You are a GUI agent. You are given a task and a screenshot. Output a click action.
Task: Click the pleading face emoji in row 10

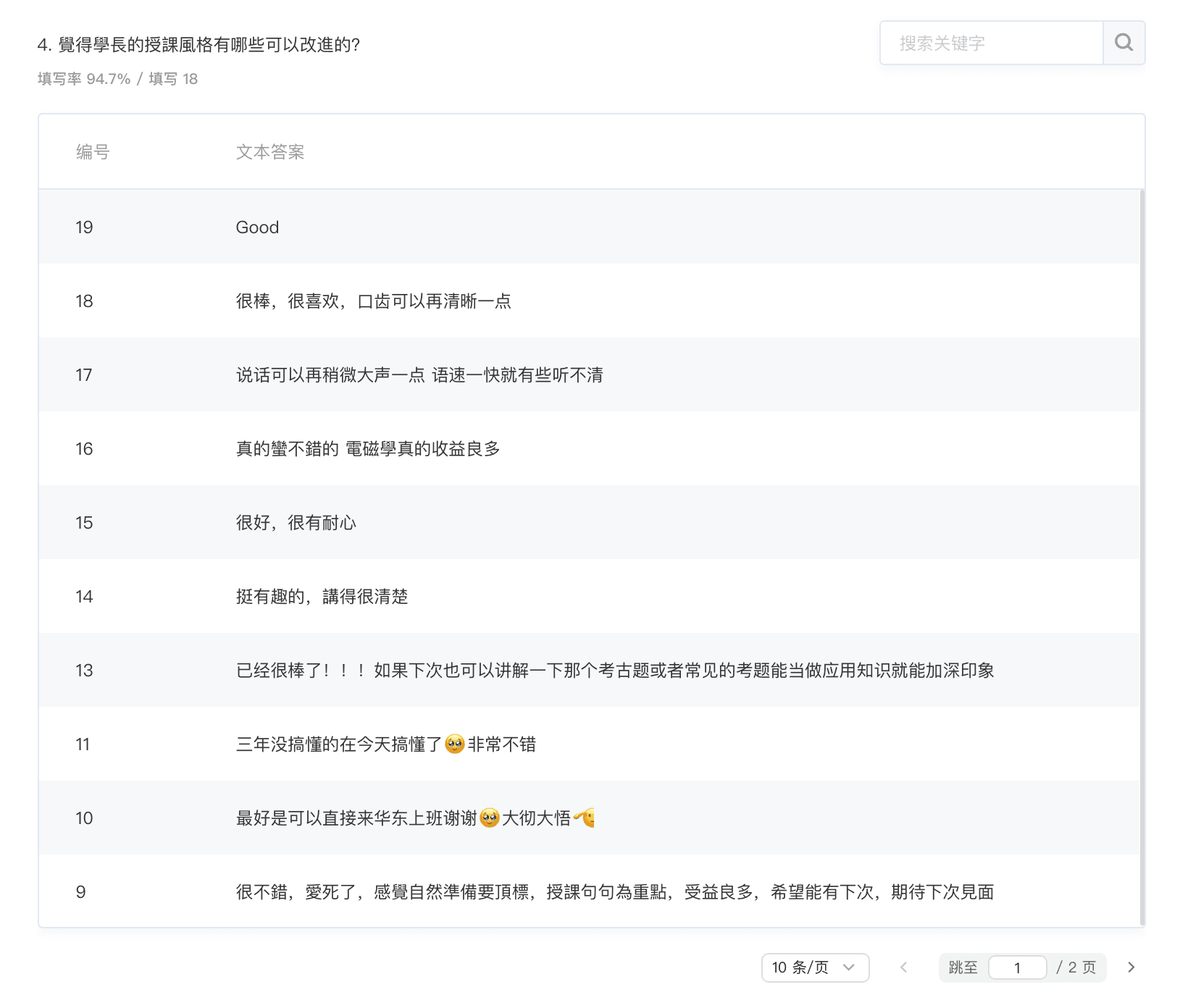pos(490,818)
